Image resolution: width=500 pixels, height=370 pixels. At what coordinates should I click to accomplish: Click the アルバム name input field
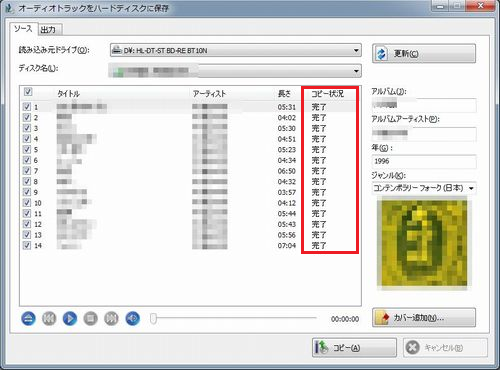click(424, 105)
